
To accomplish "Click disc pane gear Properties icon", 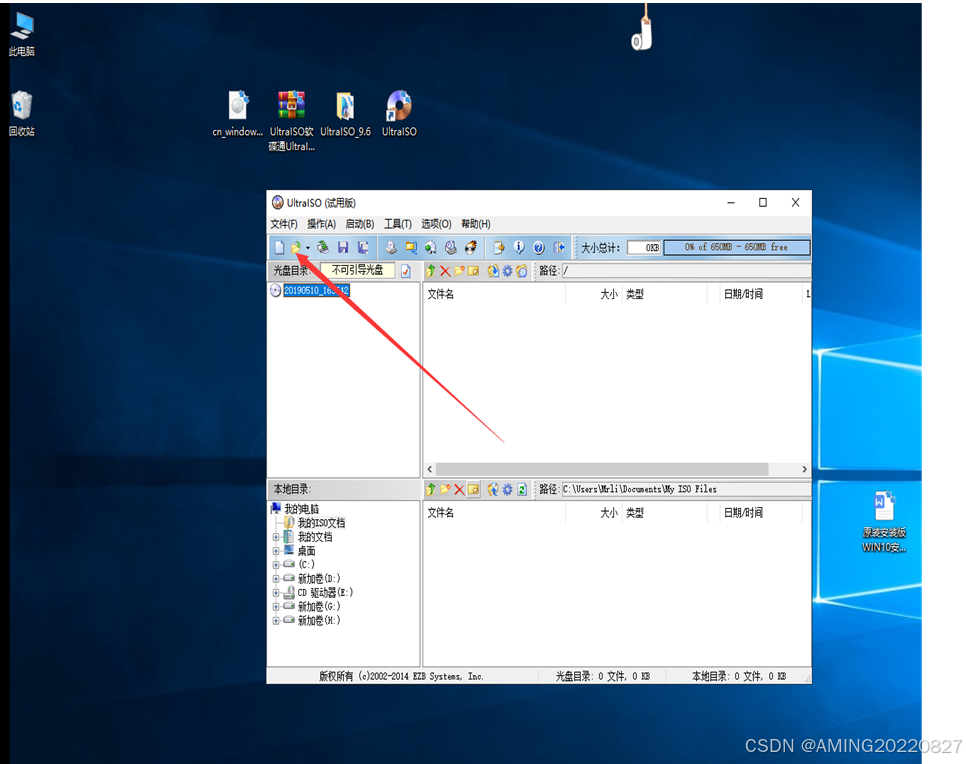I will pos(507,271).
